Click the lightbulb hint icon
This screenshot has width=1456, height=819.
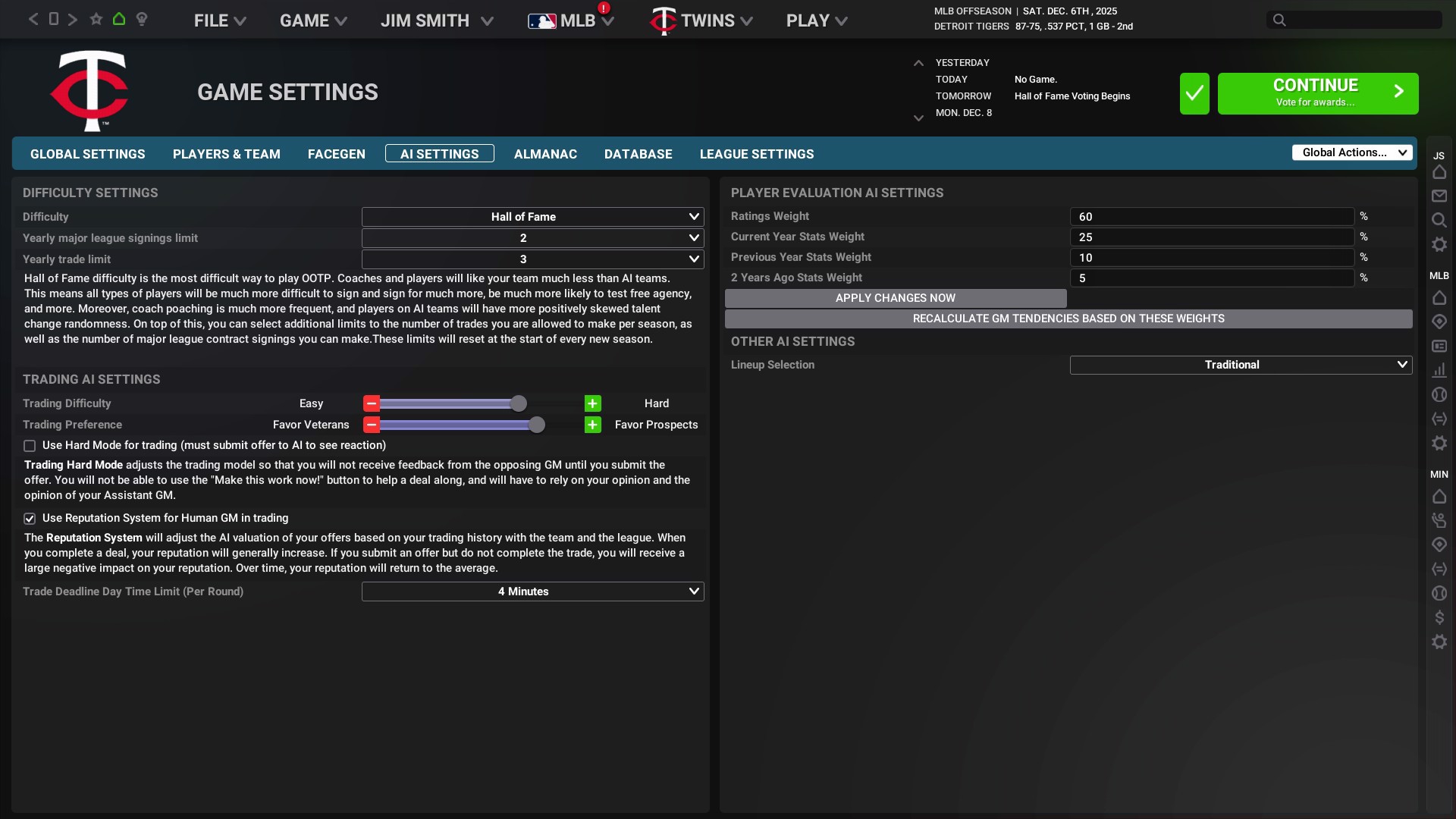click(142, 19)
